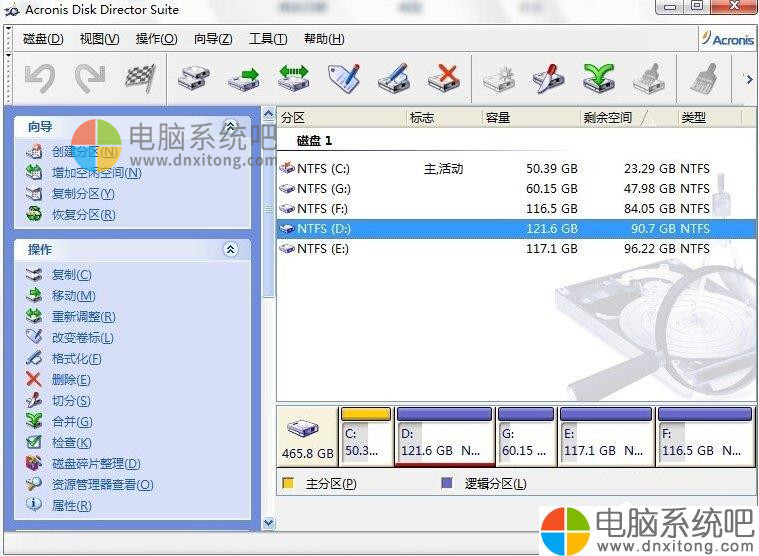Select the NTFS (E:) partition row
759x556 pixels.
pos(516,249)
